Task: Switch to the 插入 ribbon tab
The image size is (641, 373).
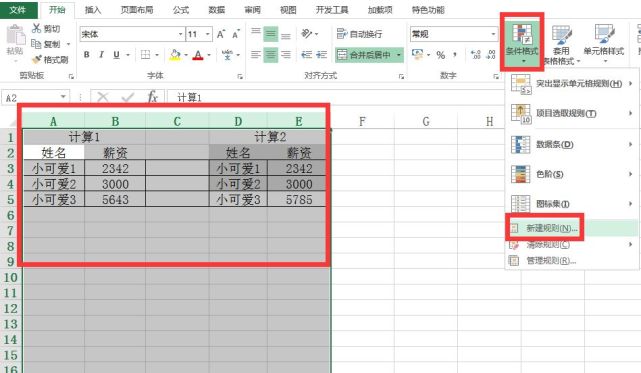Action: coord(93,10)
